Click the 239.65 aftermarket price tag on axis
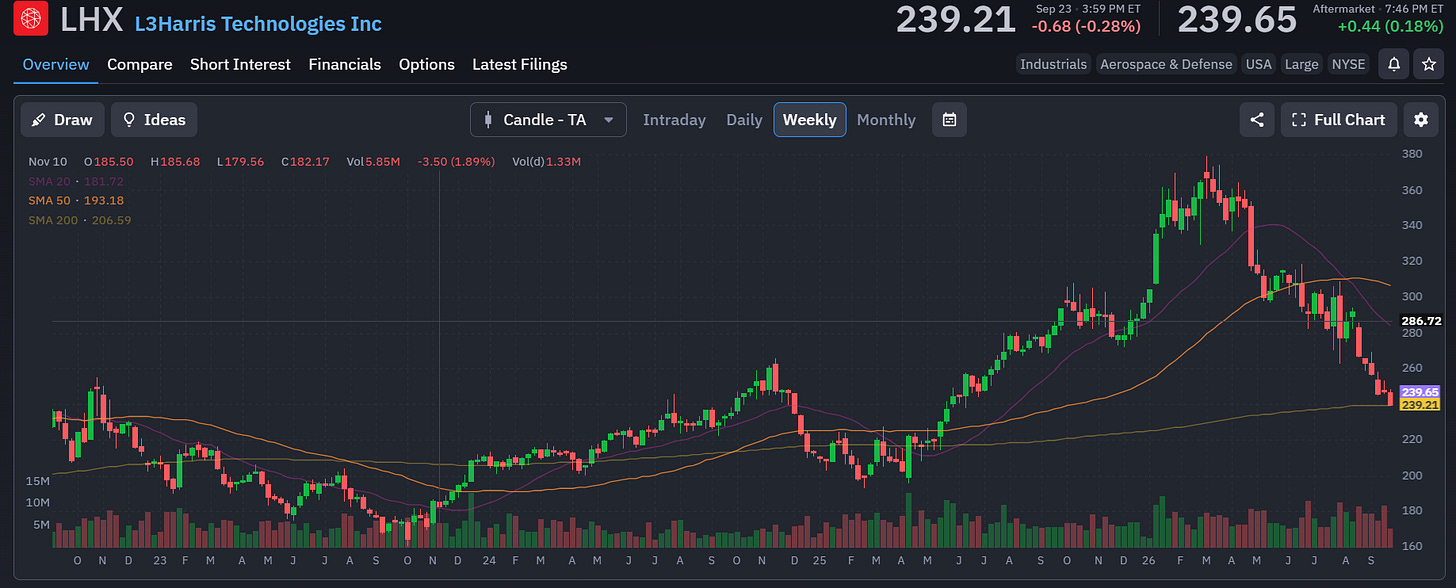This screenshot has width=1456, height=588. [1421, 392]
